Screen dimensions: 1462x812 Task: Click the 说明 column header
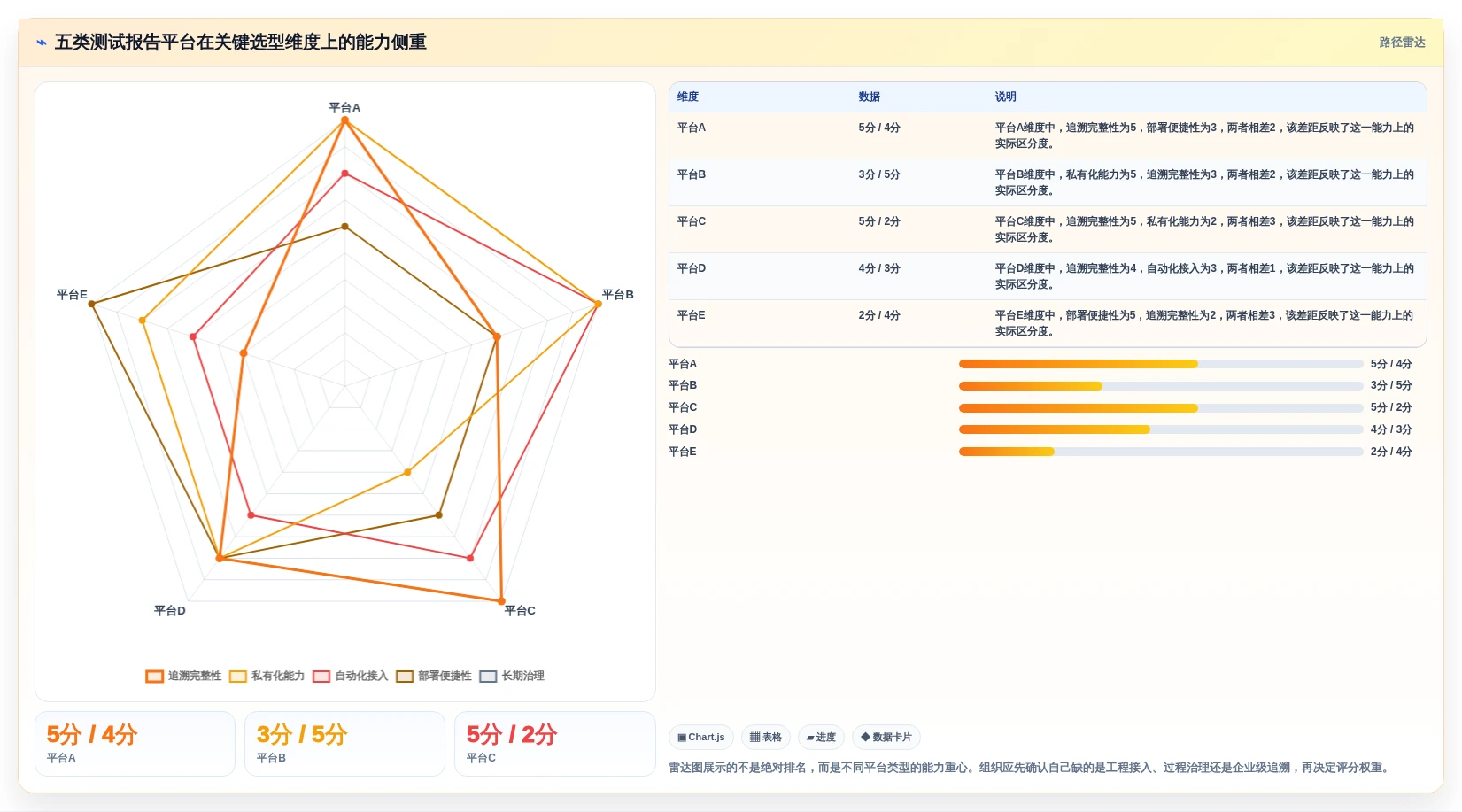click(x=1005, y=97)
